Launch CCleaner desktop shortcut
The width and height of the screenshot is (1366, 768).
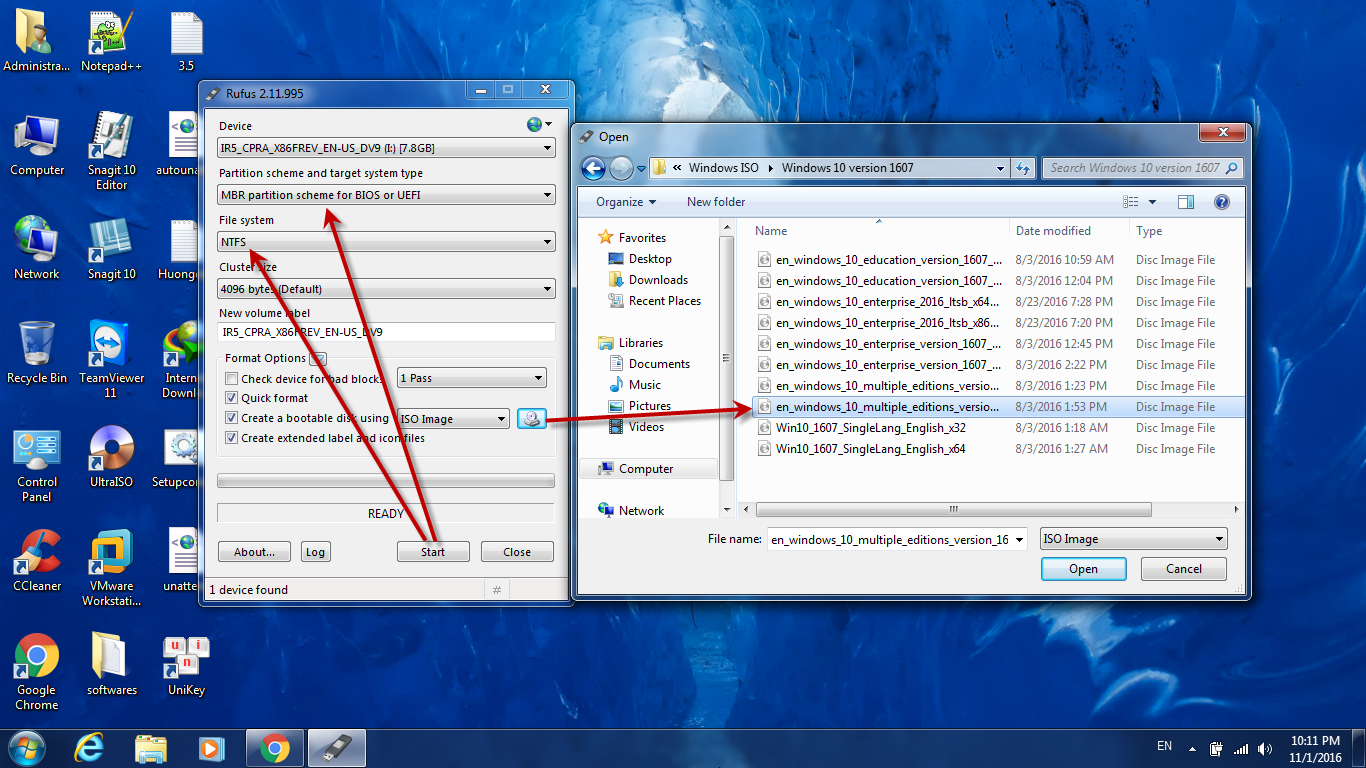pyautogui.click(x=37, y=562)
